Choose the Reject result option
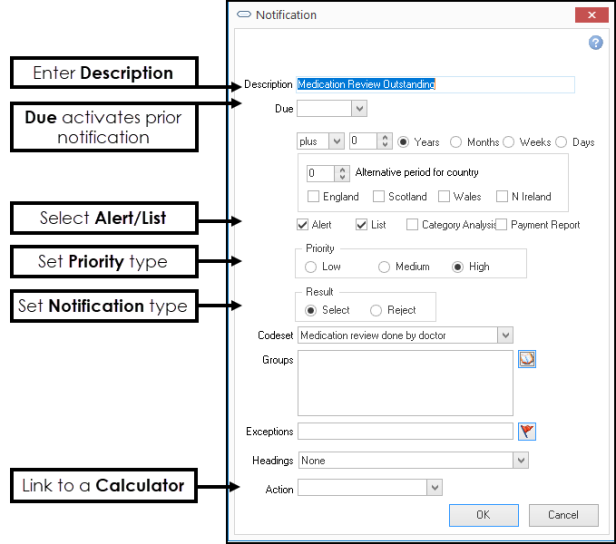 pos(376,311)
